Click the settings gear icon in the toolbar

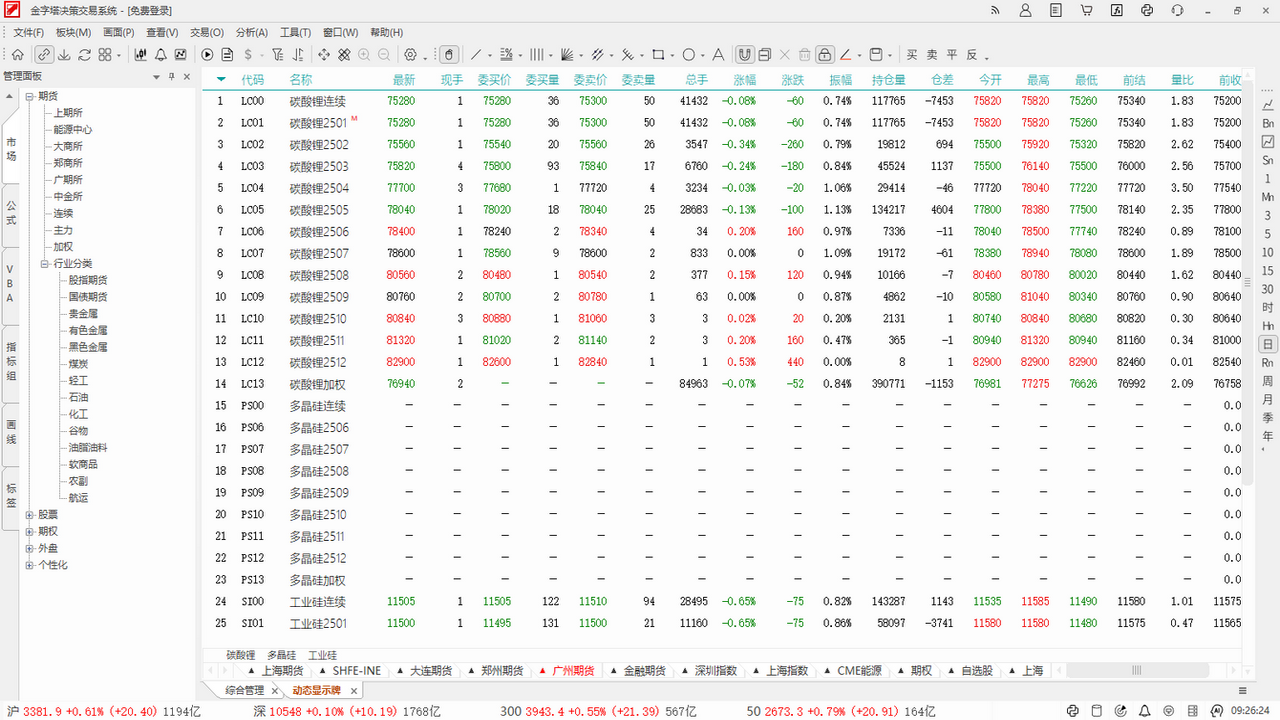(409, 54)
